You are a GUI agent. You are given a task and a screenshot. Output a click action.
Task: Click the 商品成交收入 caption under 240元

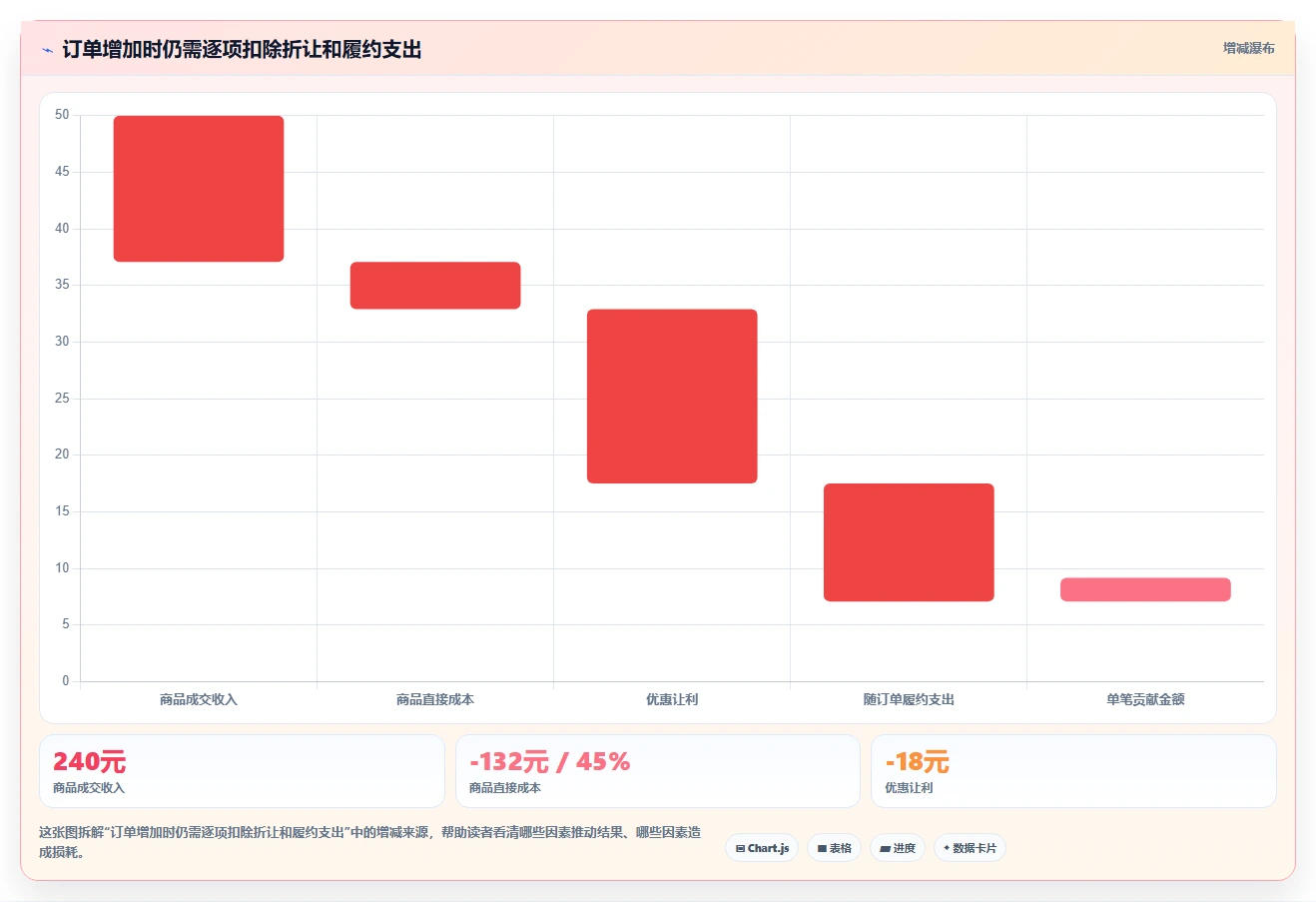click(89, 788)
